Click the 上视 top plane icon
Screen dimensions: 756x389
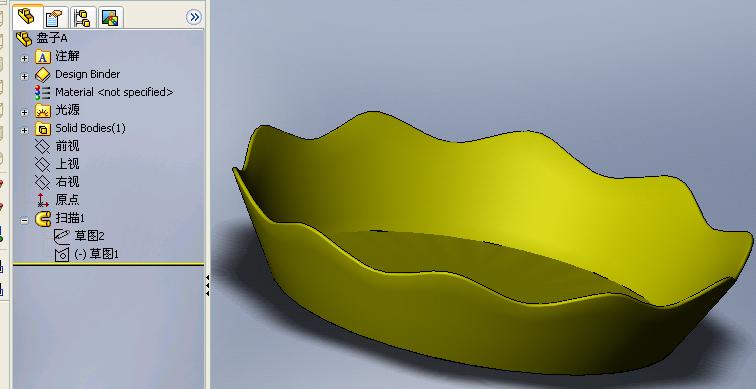pyautogui.click(x=43, y=164)
